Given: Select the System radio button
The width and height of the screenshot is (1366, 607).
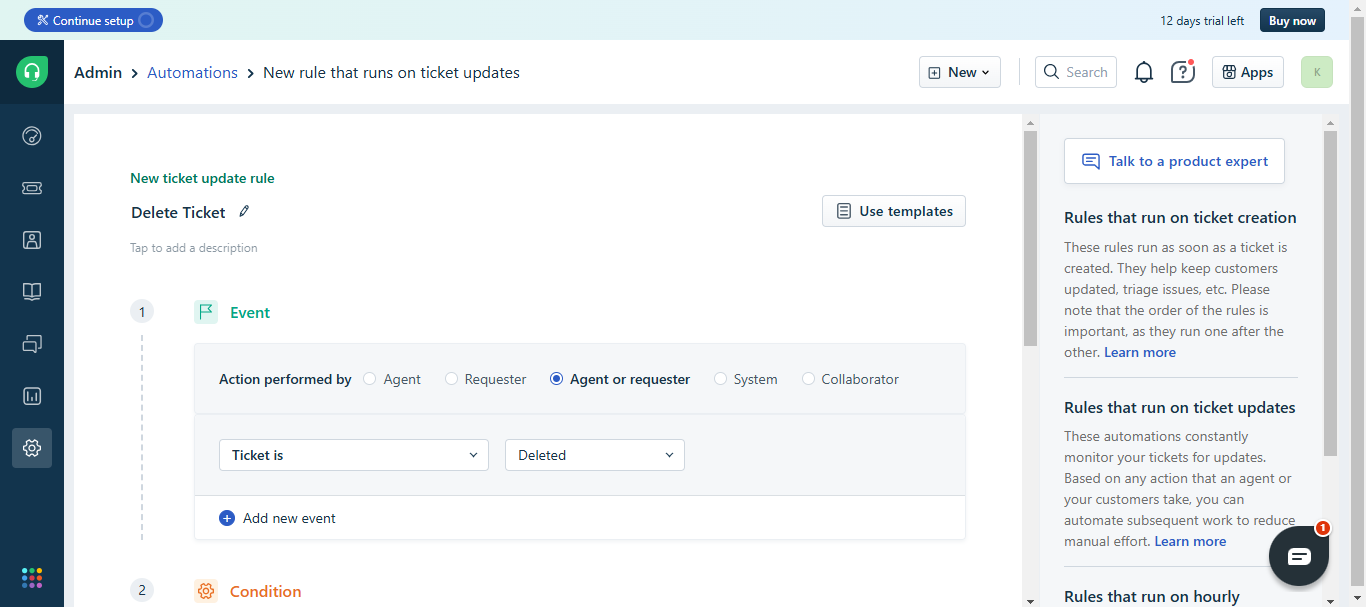Looking at the screenshot, I should [x=721, y=379].
